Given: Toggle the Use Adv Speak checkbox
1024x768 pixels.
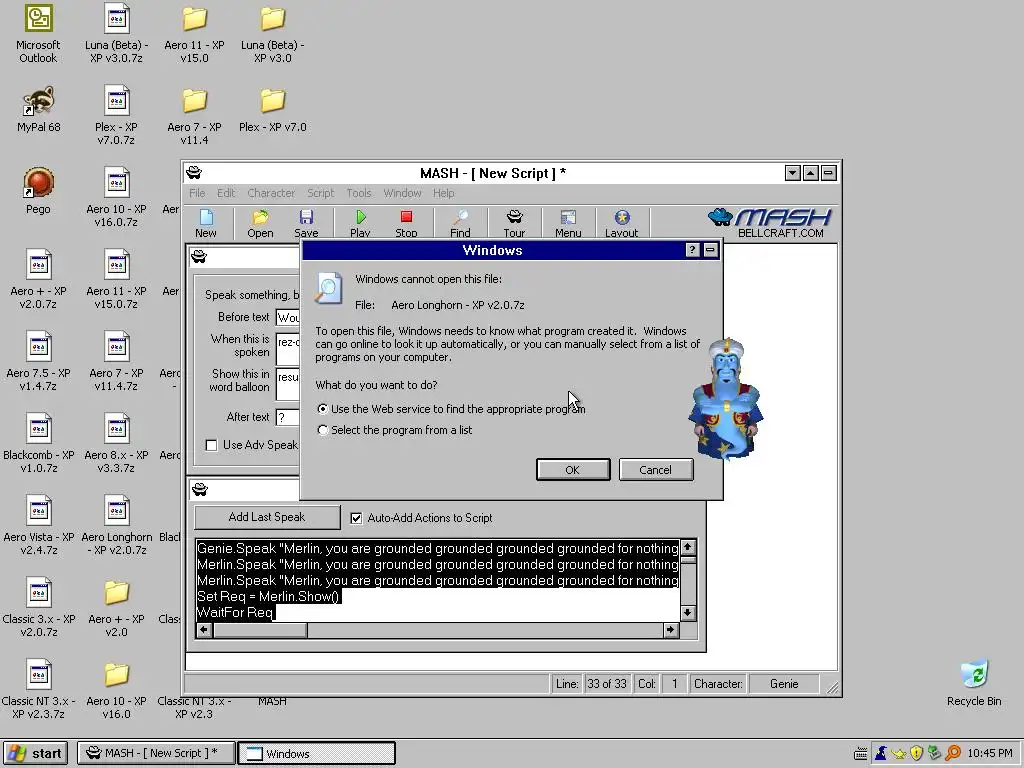Looking at the screenshot, I should (x=212, y=445).
